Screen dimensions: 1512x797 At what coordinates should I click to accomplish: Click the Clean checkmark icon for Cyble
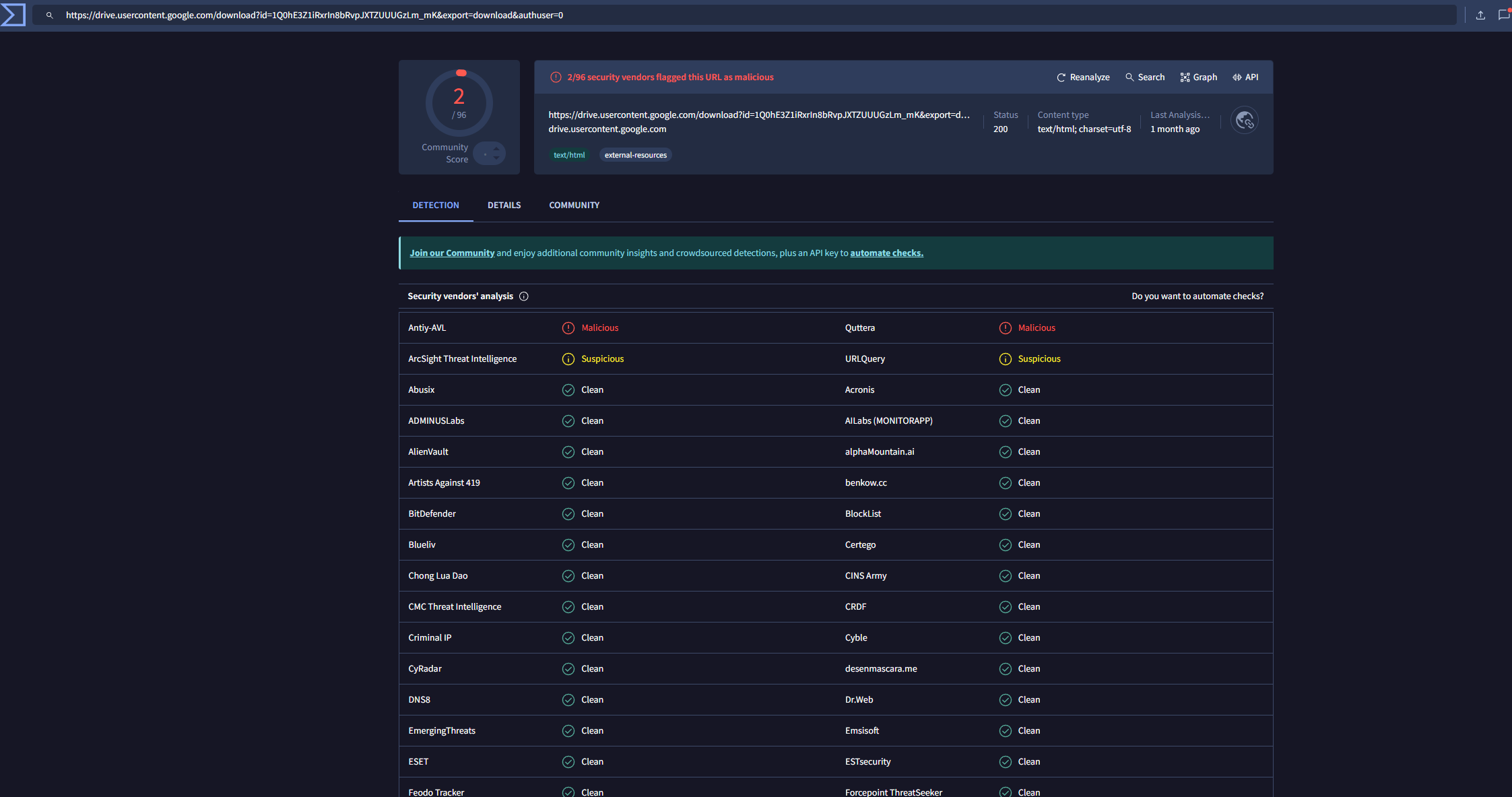pyautogui.click(x=1006, y=638)
